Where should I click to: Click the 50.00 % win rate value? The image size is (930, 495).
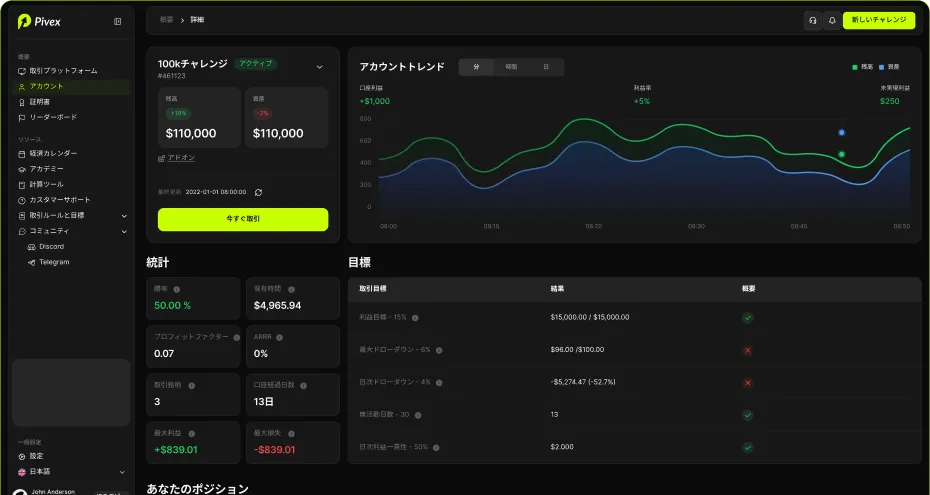[173, 306]
